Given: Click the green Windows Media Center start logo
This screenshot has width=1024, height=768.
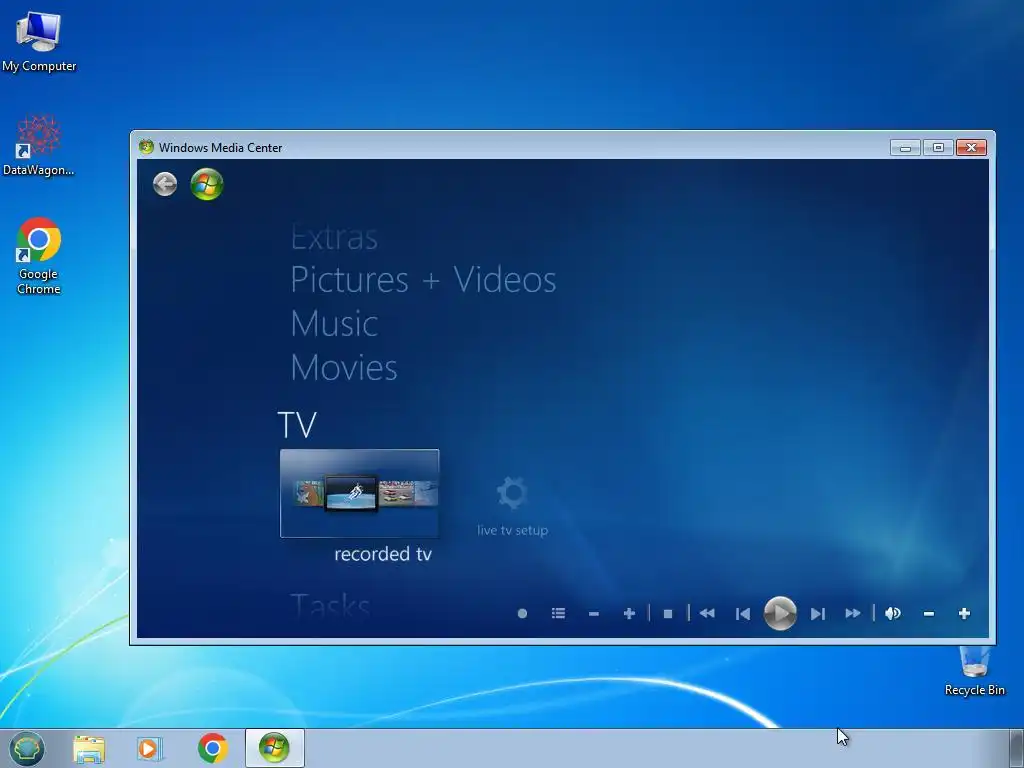Looking at the screenshot, I should (x=207, y=184).
